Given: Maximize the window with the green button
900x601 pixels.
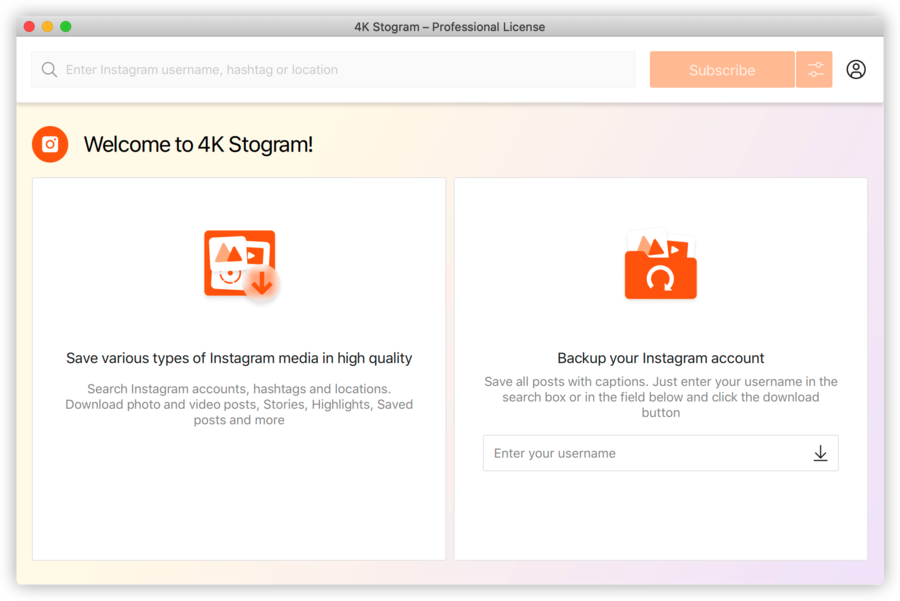Looking at the screenshot, I should pos(66,26).
